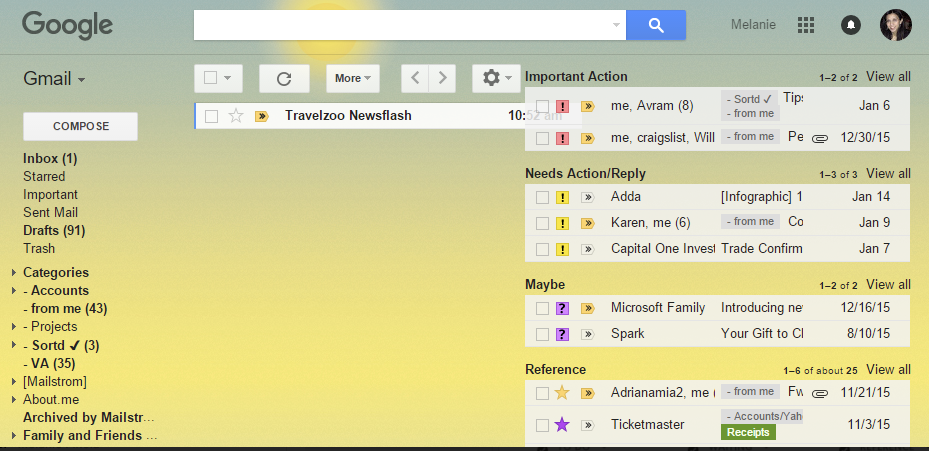Check the Travelzoo Newsflash email checkbox
Screen dimensions: 929x451
212,116
